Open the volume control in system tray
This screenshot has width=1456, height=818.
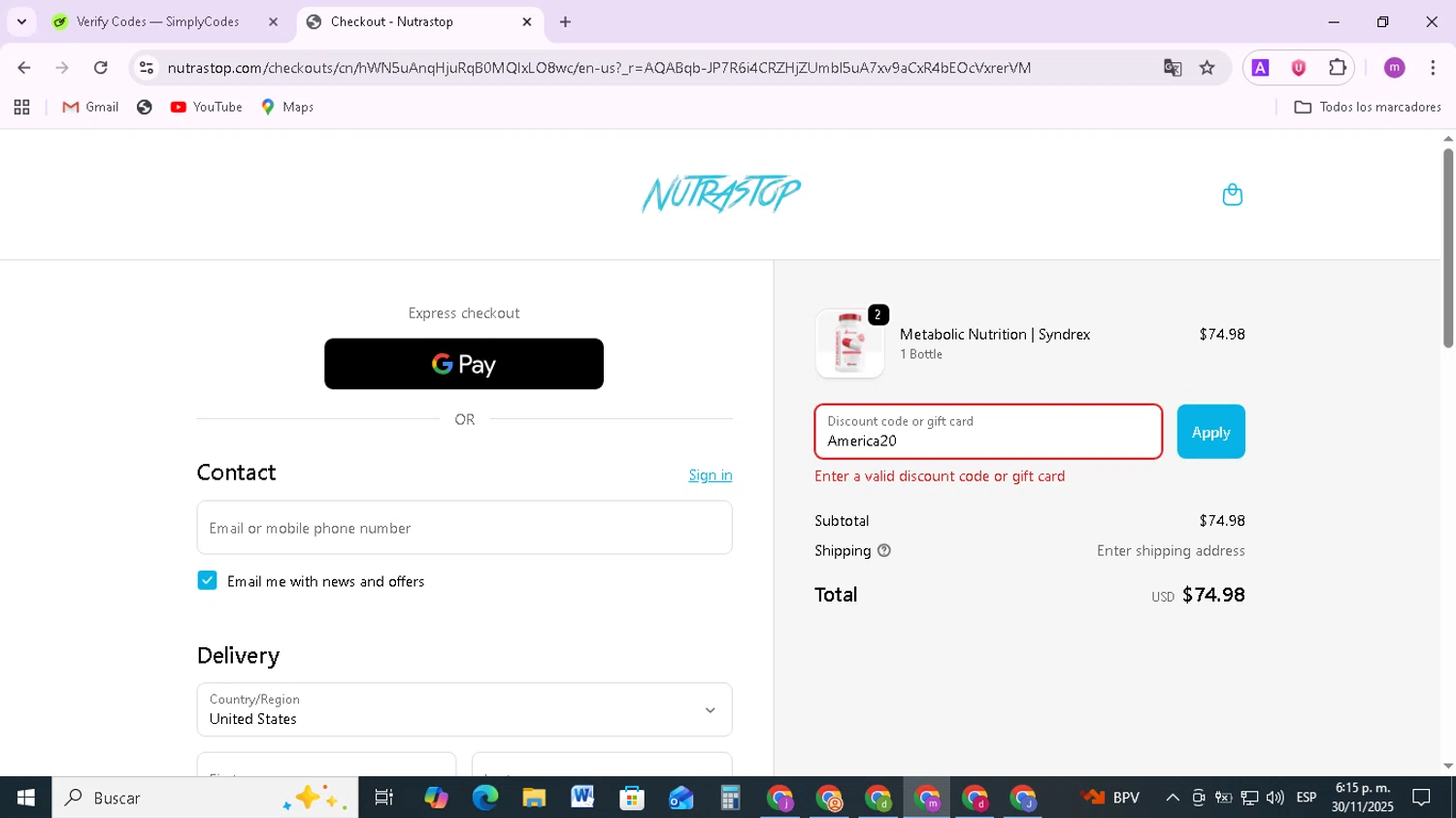tap(1274, 798)
